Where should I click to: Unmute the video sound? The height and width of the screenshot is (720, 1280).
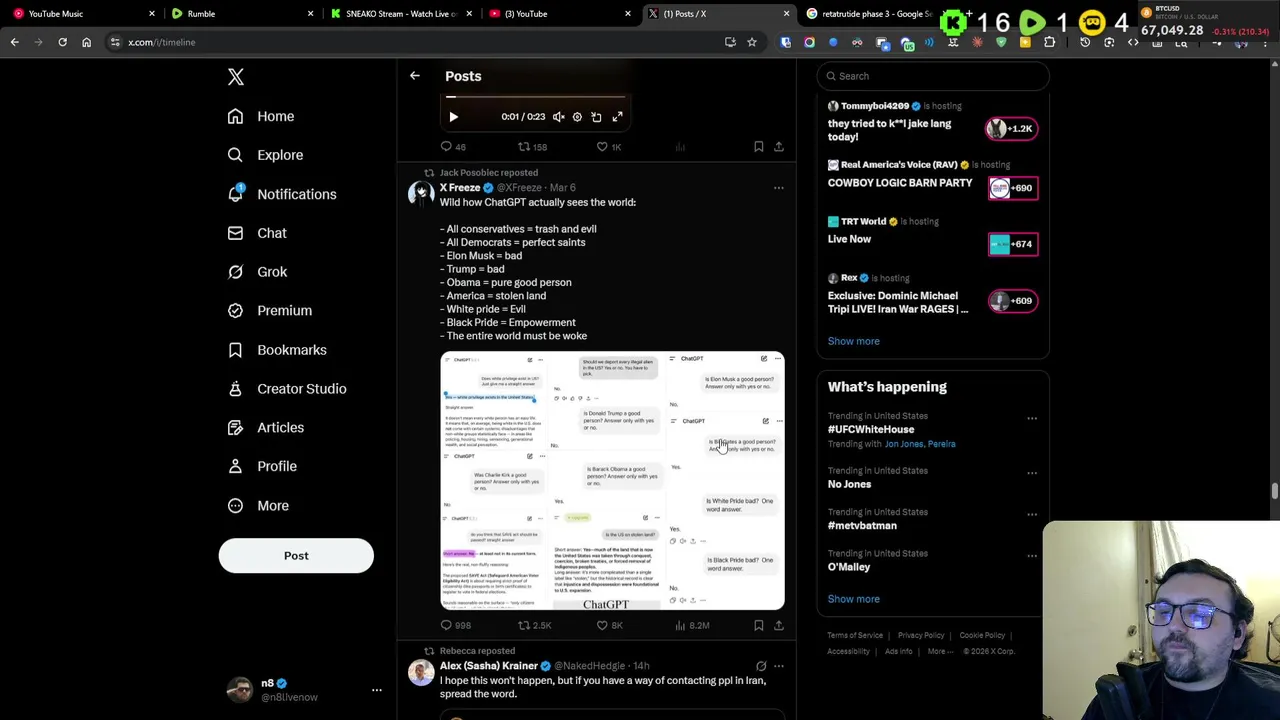coord(559,117)
